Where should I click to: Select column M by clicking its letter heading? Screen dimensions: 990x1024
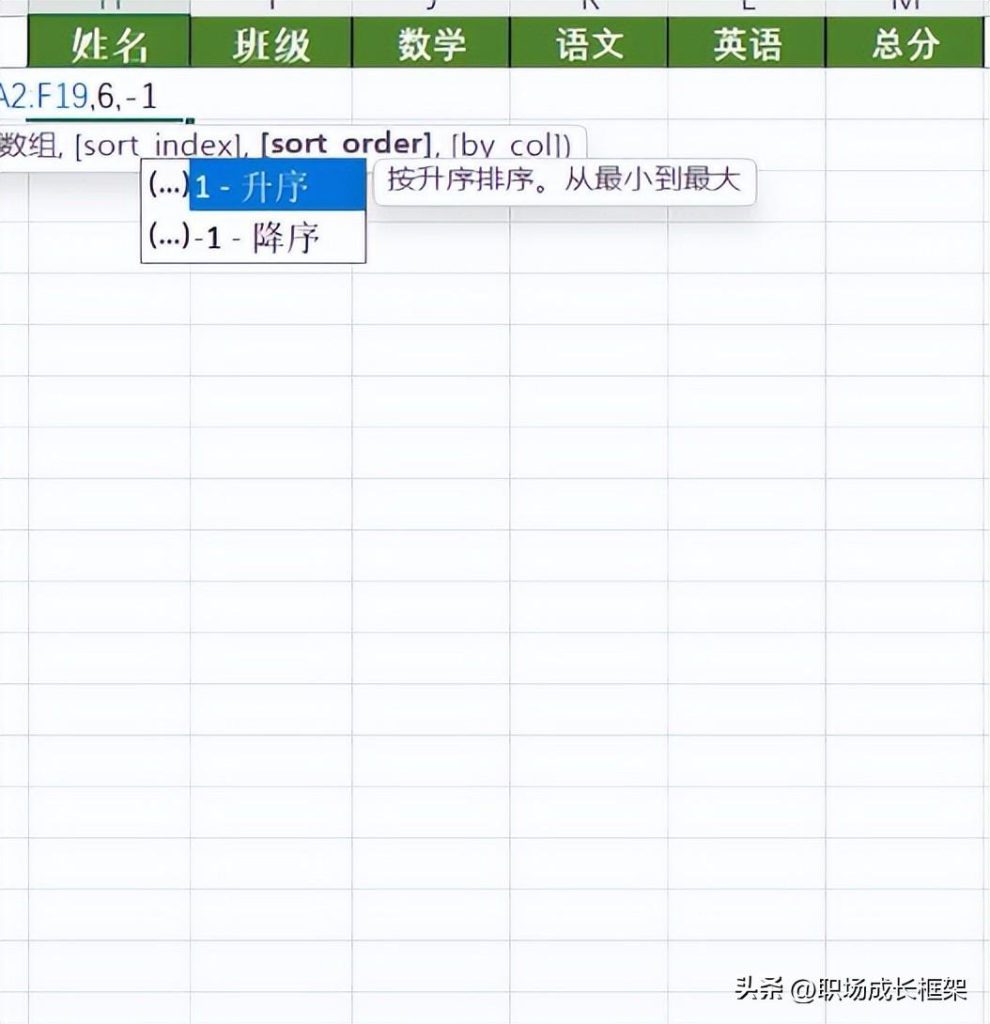[x=908, y=5]
